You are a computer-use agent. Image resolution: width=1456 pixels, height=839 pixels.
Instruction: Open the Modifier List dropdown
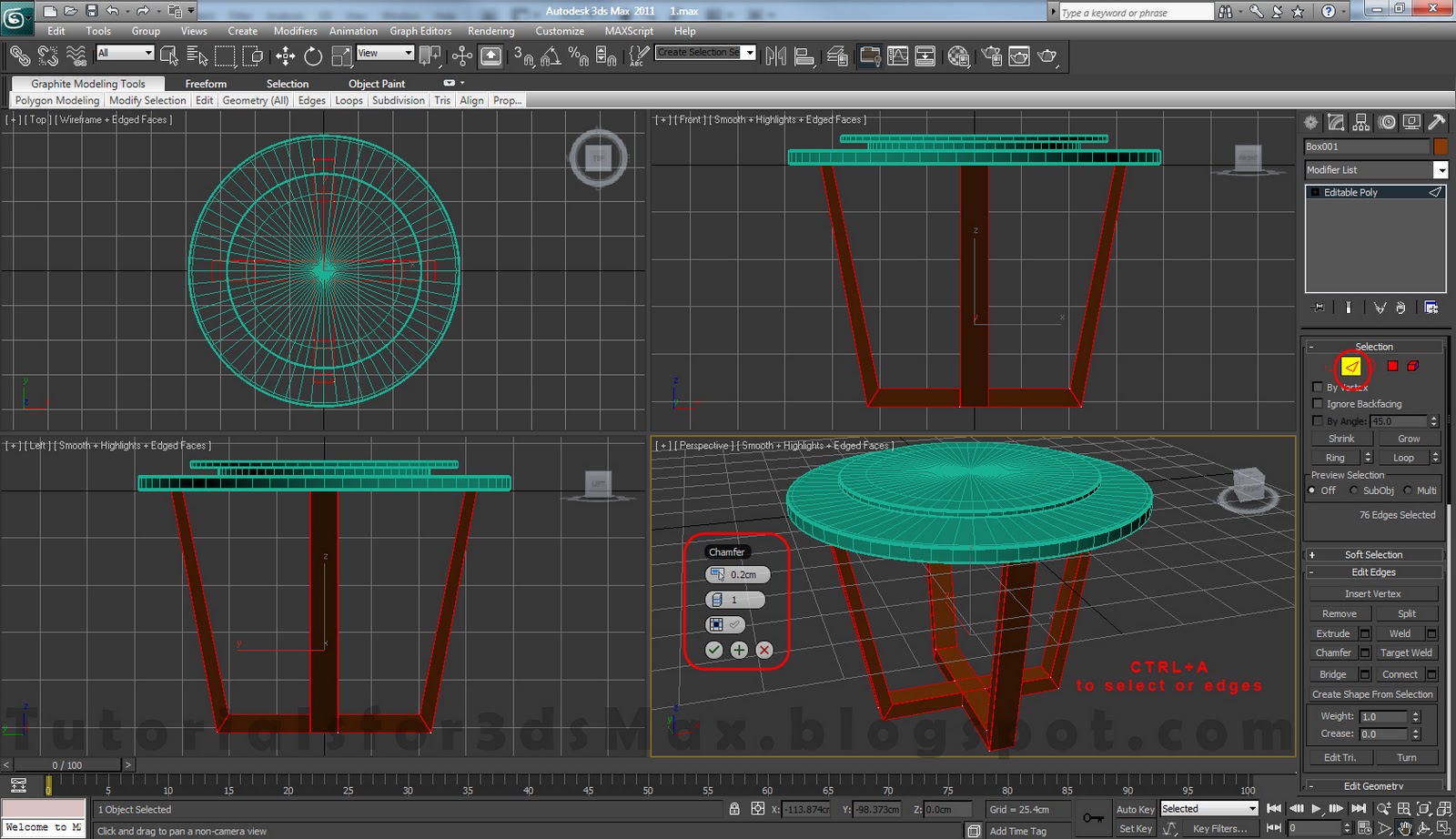pos(1441,169)
